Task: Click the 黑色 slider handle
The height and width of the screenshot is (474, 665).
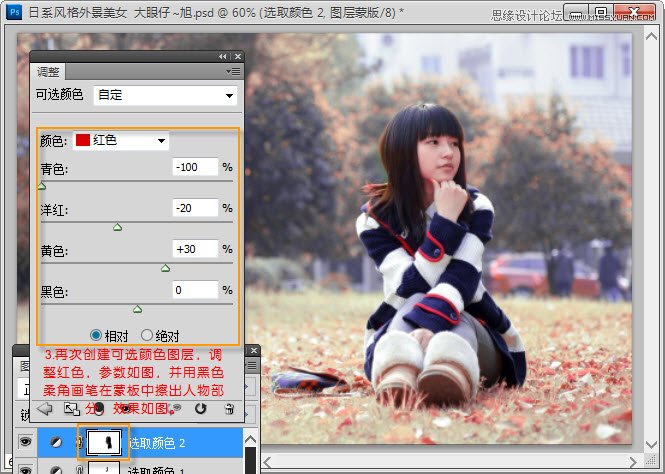Action: [x=137, y=309]
